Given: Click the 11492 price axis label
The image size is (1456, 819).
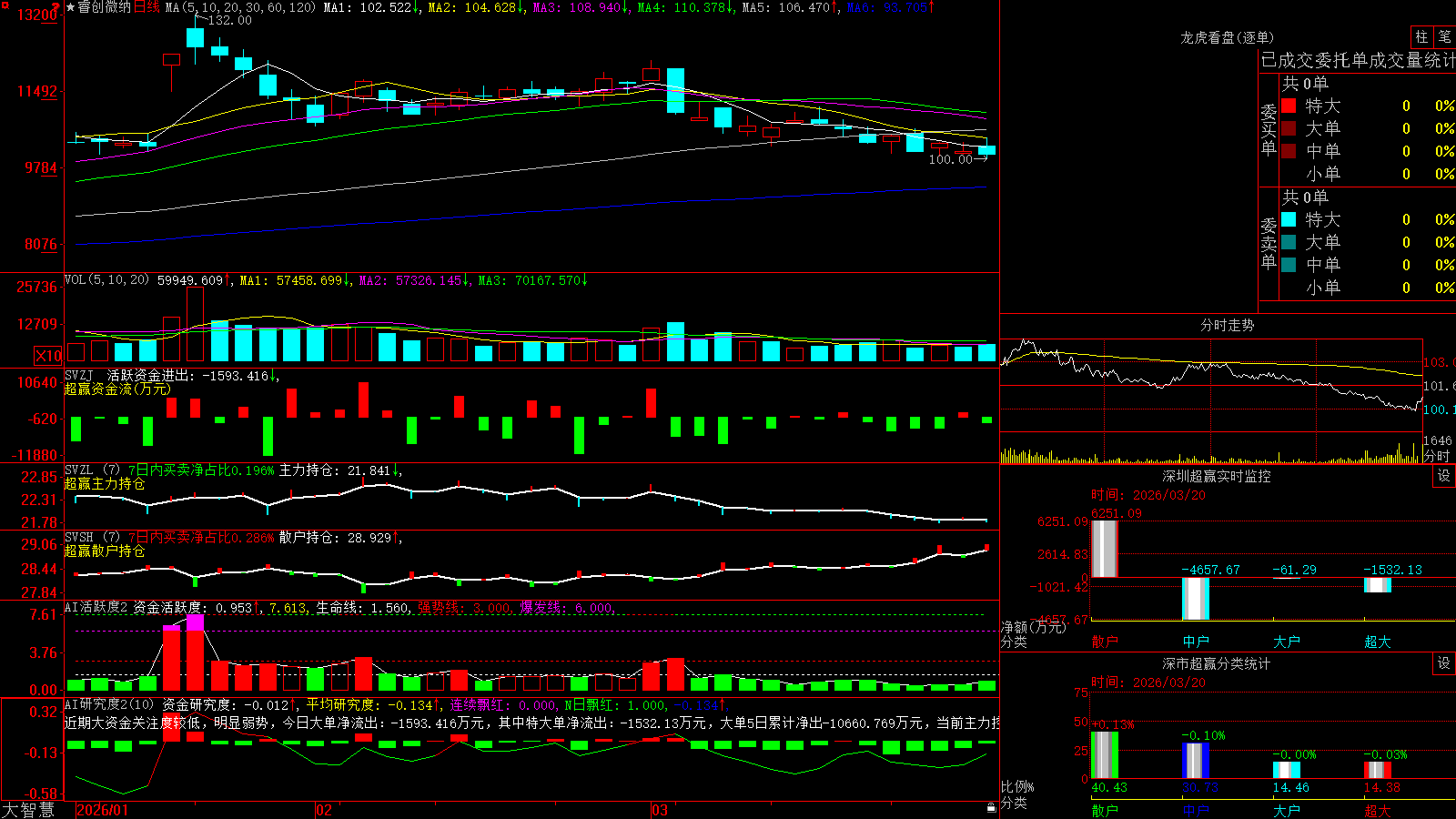Looking at the screenshot, I should tap(37, 91).
